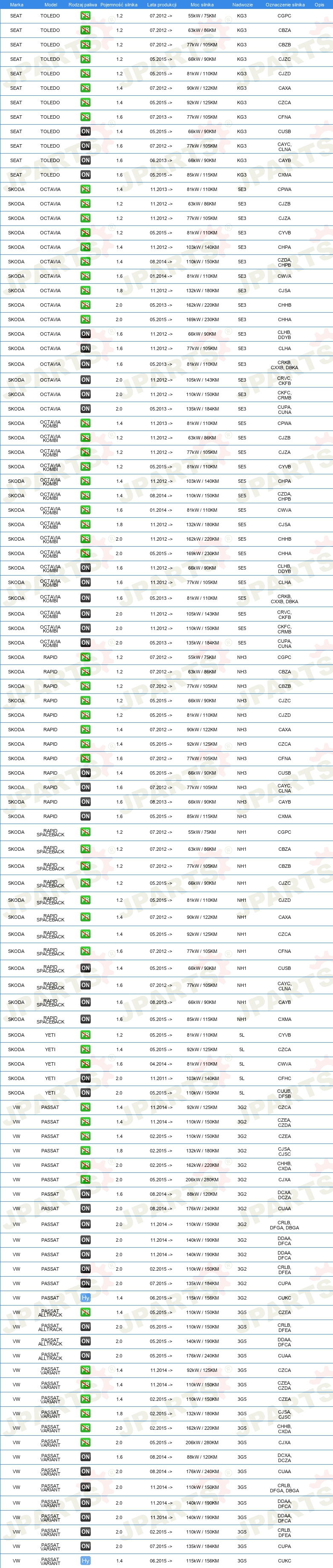This screenshot has height=1568, width=333.
Task: Click production date 04.2014 in Yeti CWVA row
Action: 161,1064
